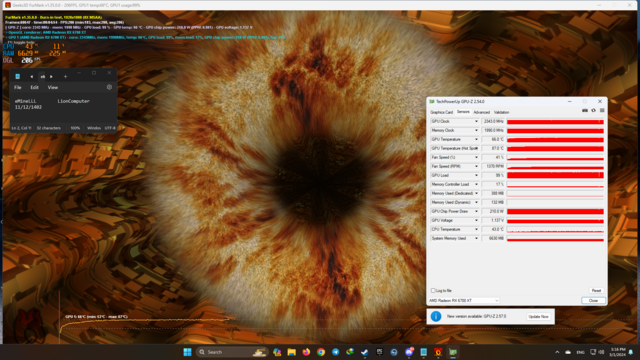This screenshot has width=640, height=360.
Task: Click the GPU-Z screenshot camera icon
Action: click(x=584, y=111)
